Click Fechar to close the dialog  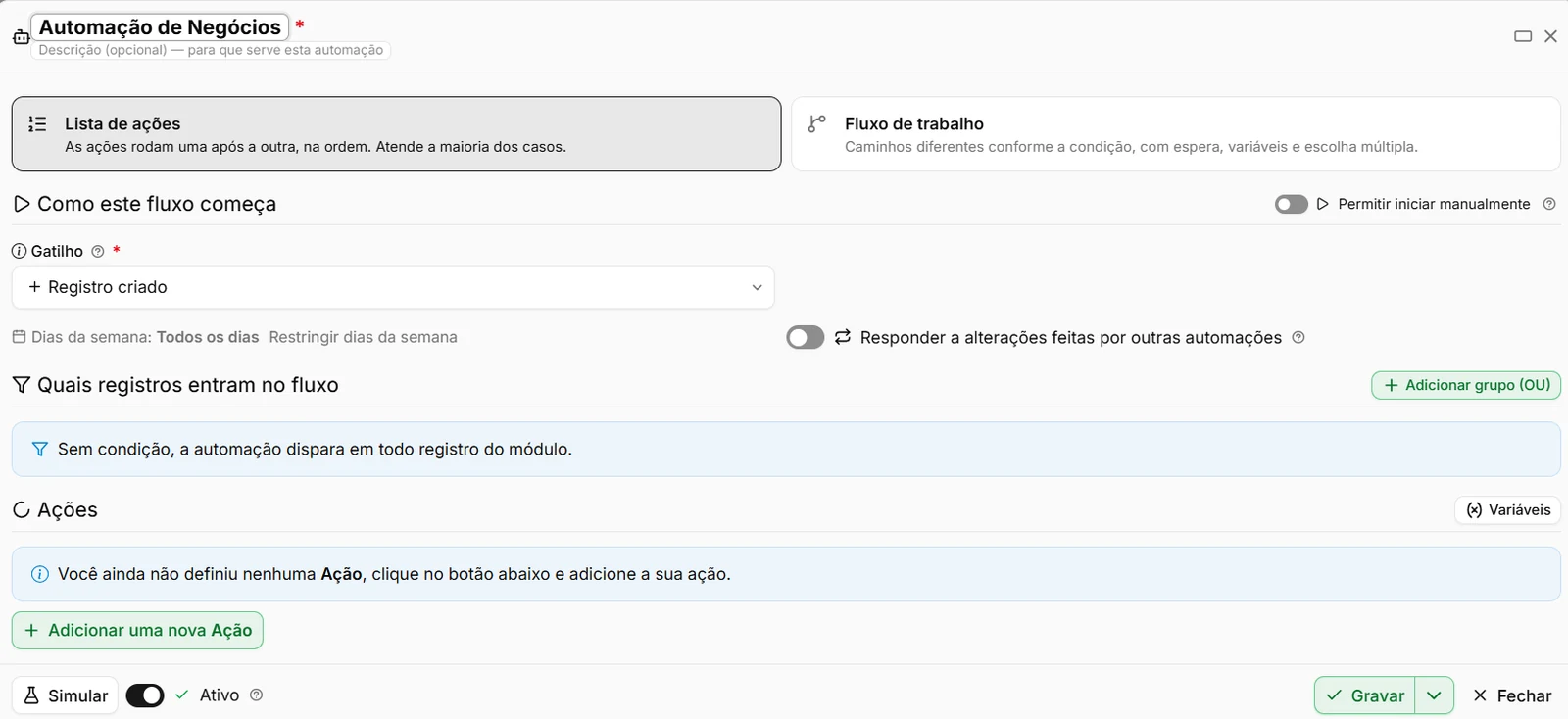(1512, 695)
